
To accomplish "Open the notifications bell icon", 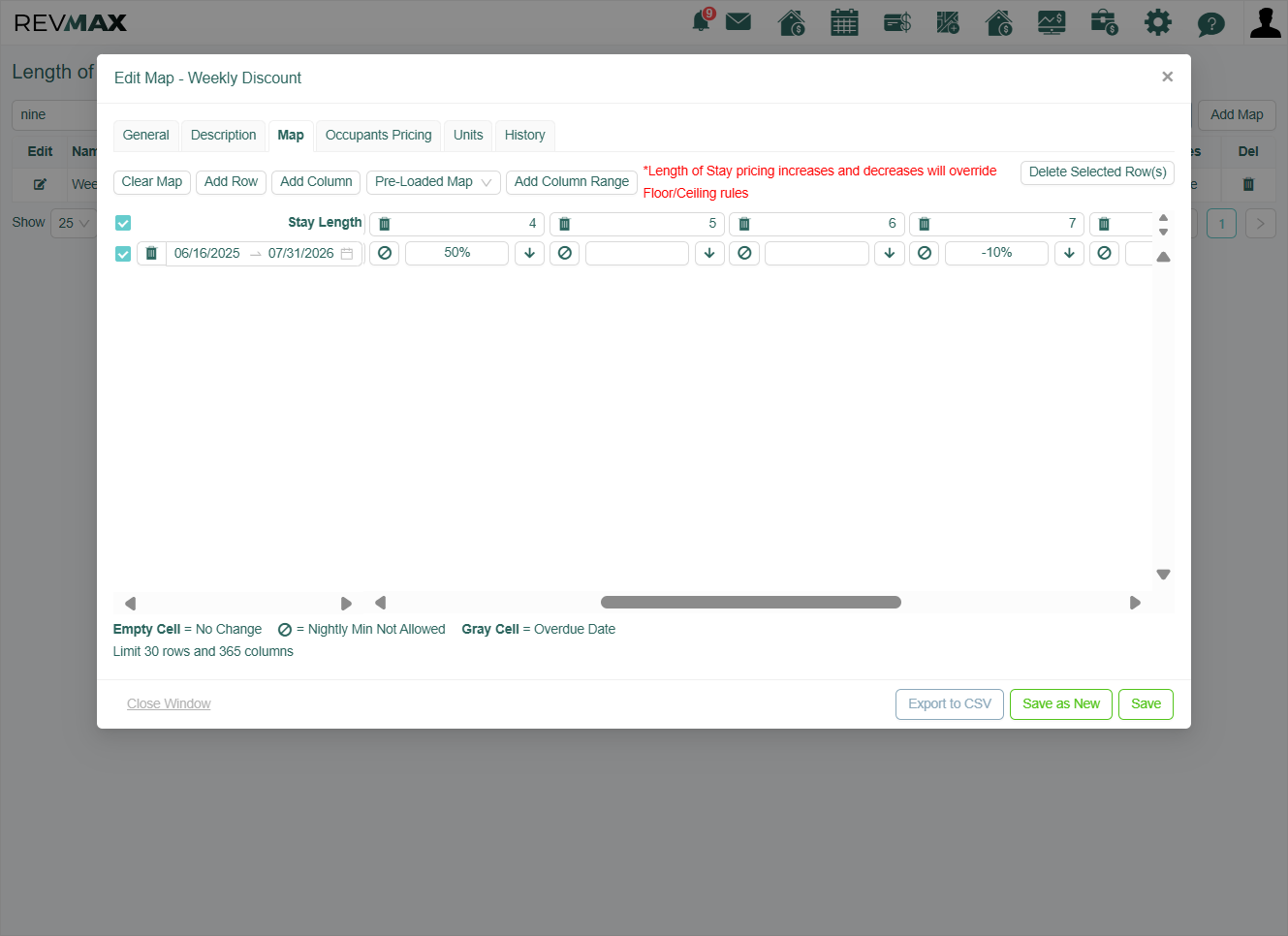I will (x=702, y=21).
